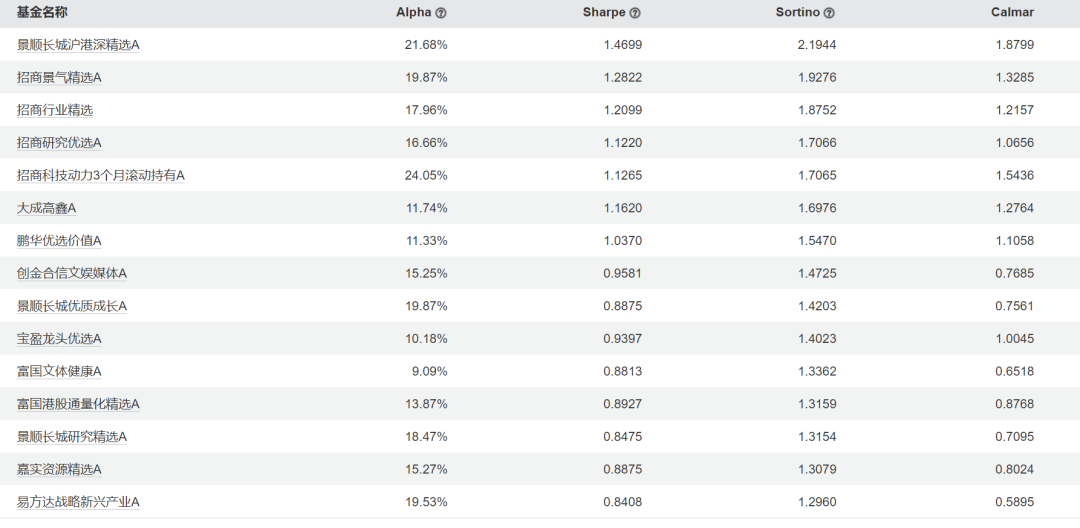Click 招商科技动力3个月滚动持有A link
The image size is (1080, 528).
tap(101, 176)
